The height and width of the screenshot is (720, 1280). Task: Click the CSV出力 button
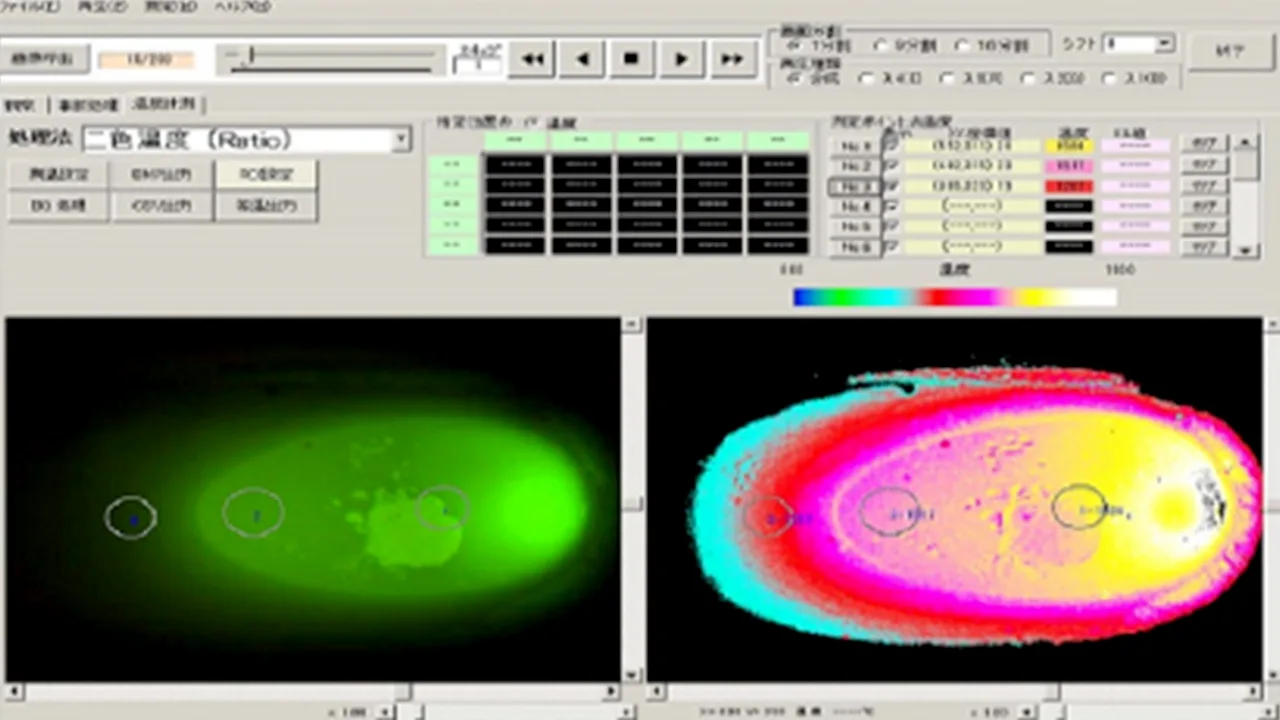[161, 207]
